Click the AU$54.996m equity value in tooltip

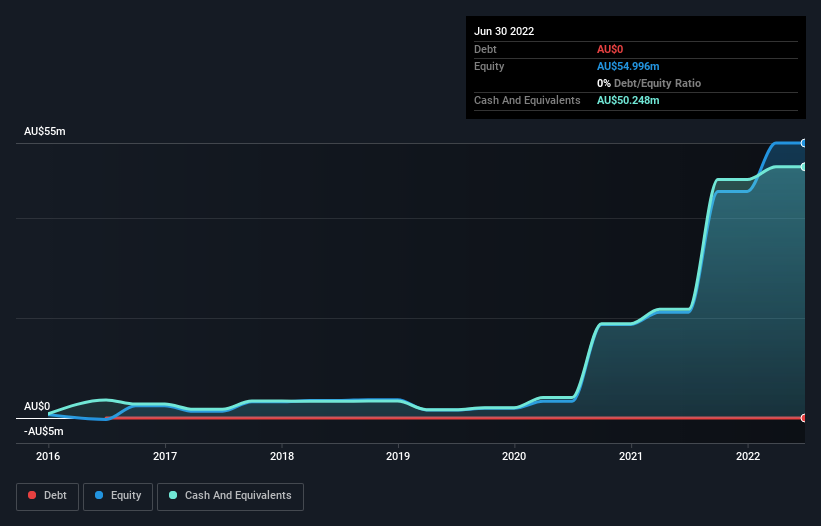pos(628,66)
